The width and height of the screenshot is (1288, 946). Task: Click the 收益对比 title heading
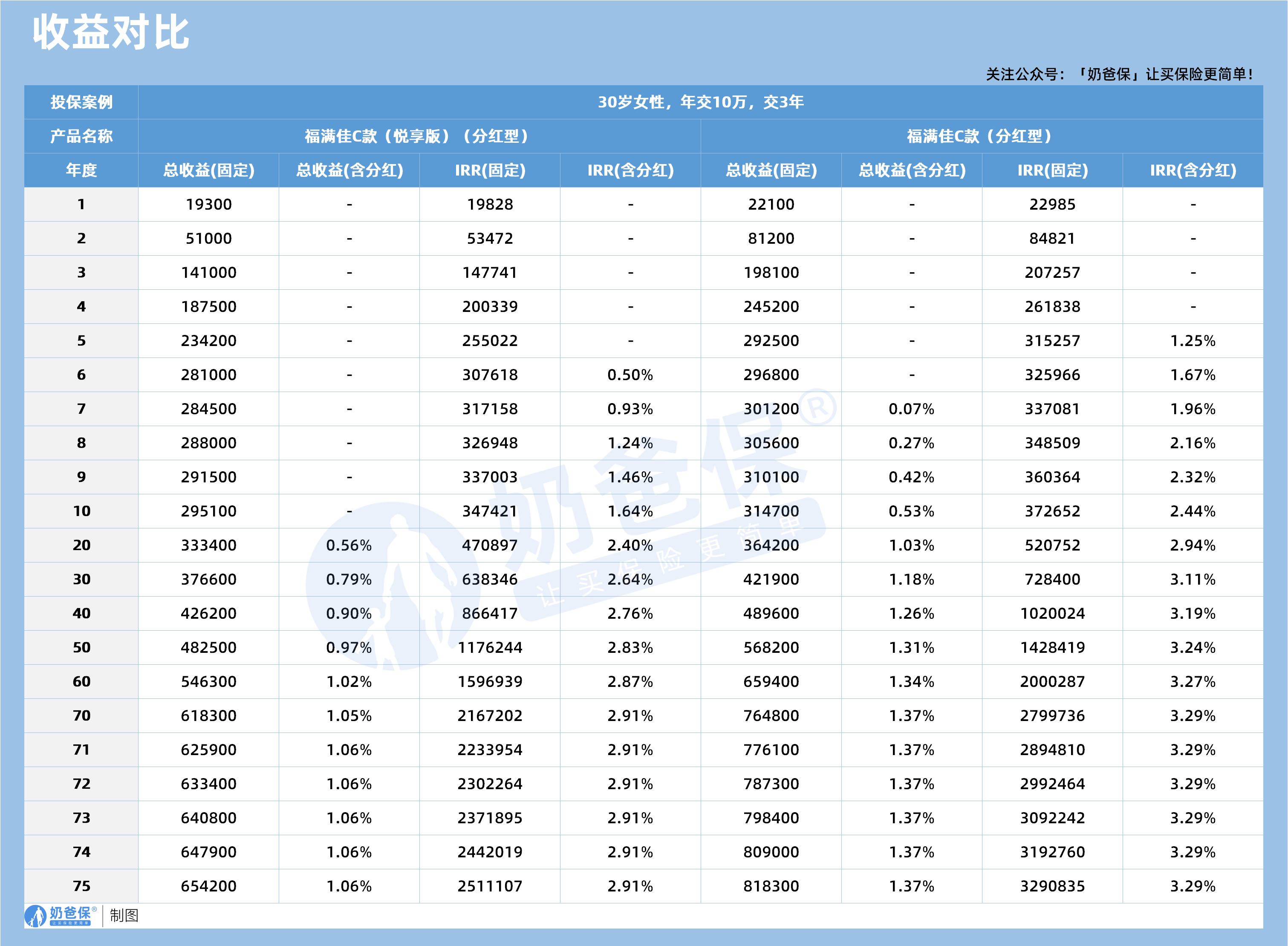tap(110, 33)
